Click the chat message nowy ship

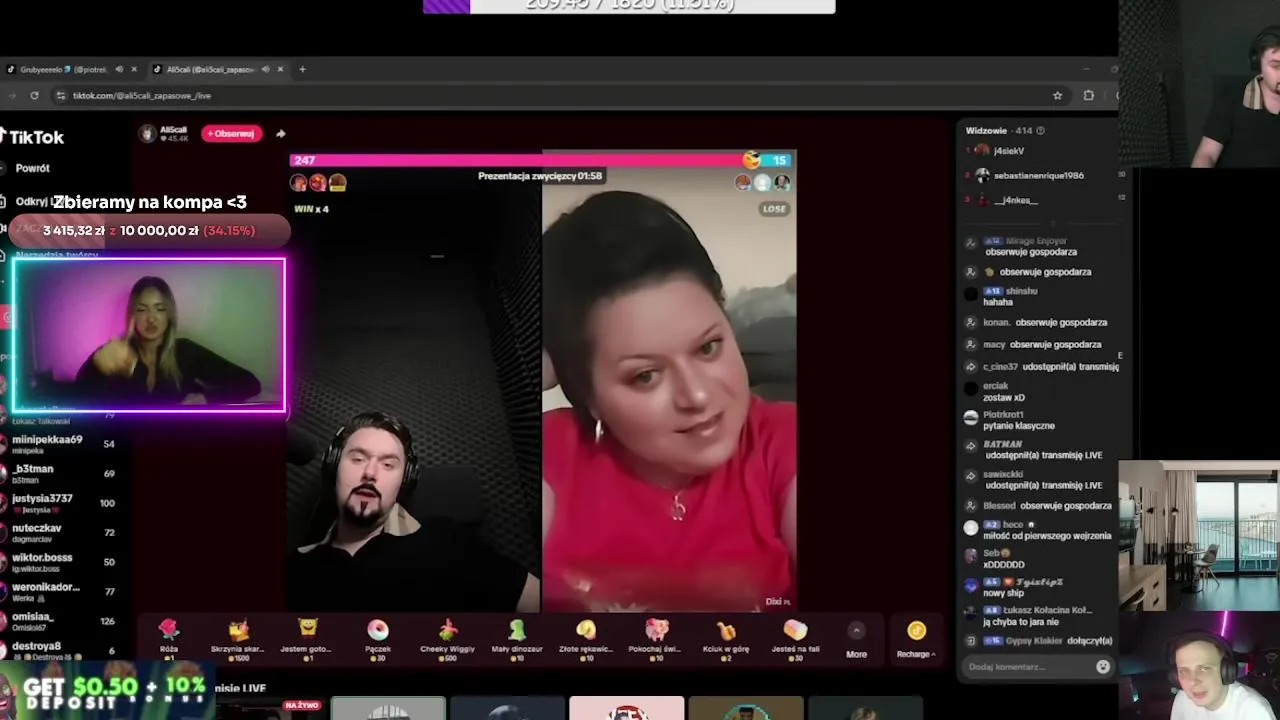[x=1005, y=593]
